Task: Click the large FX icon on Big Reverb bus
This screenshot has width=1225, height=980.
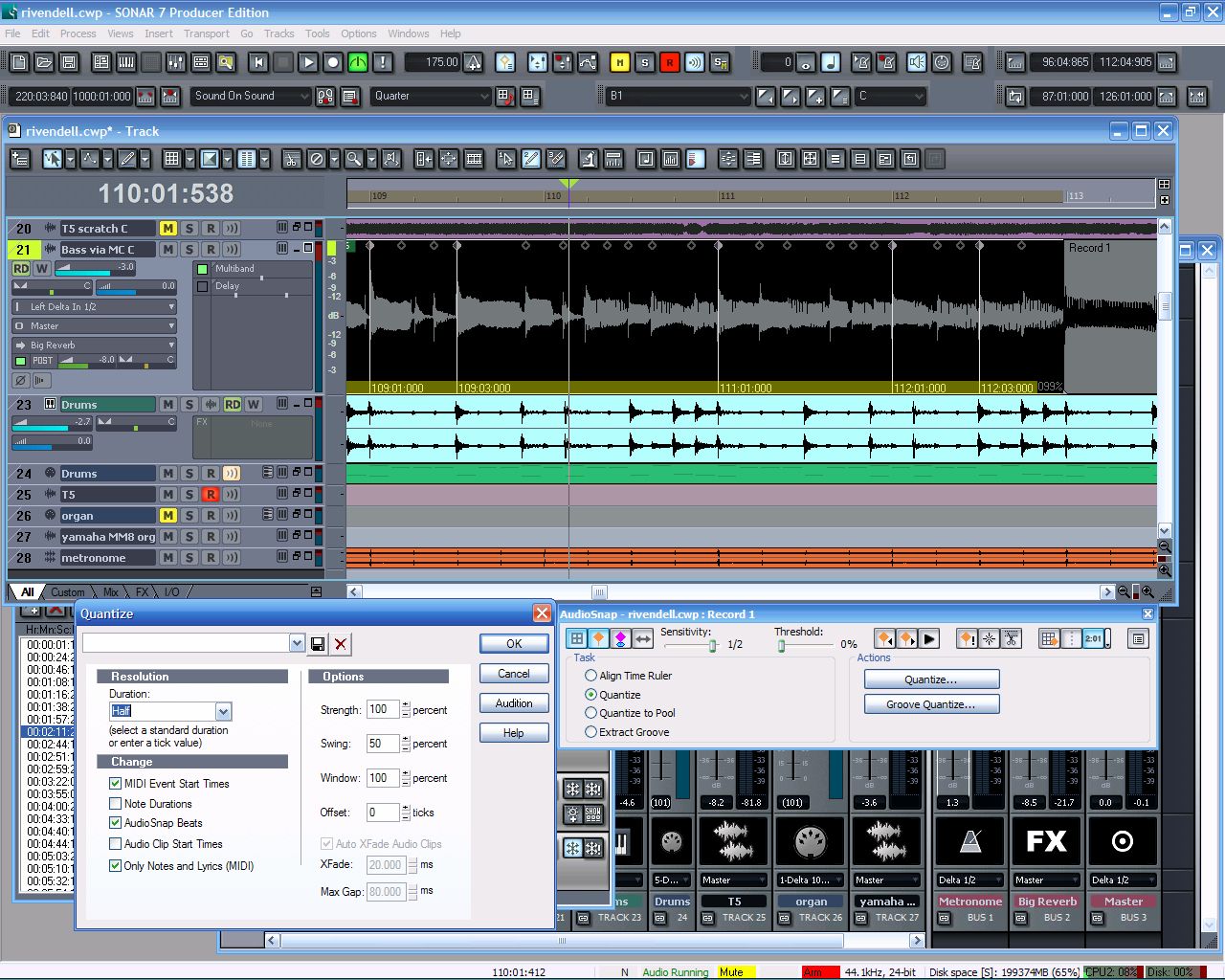Action: tap(1047, 841)
